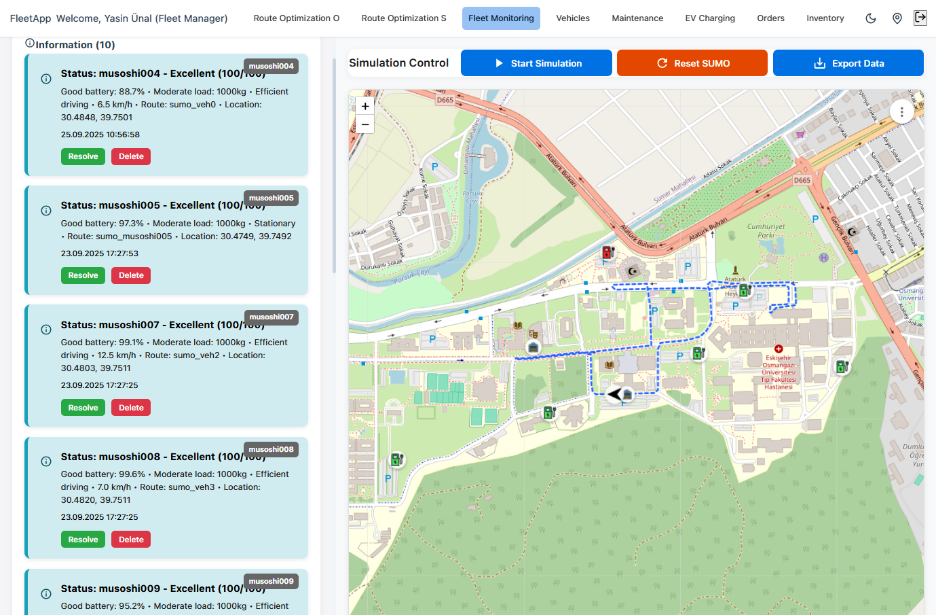936x615 pixels.
Task: Zoom out on the map with the minus button
Action: coord(365,125)
